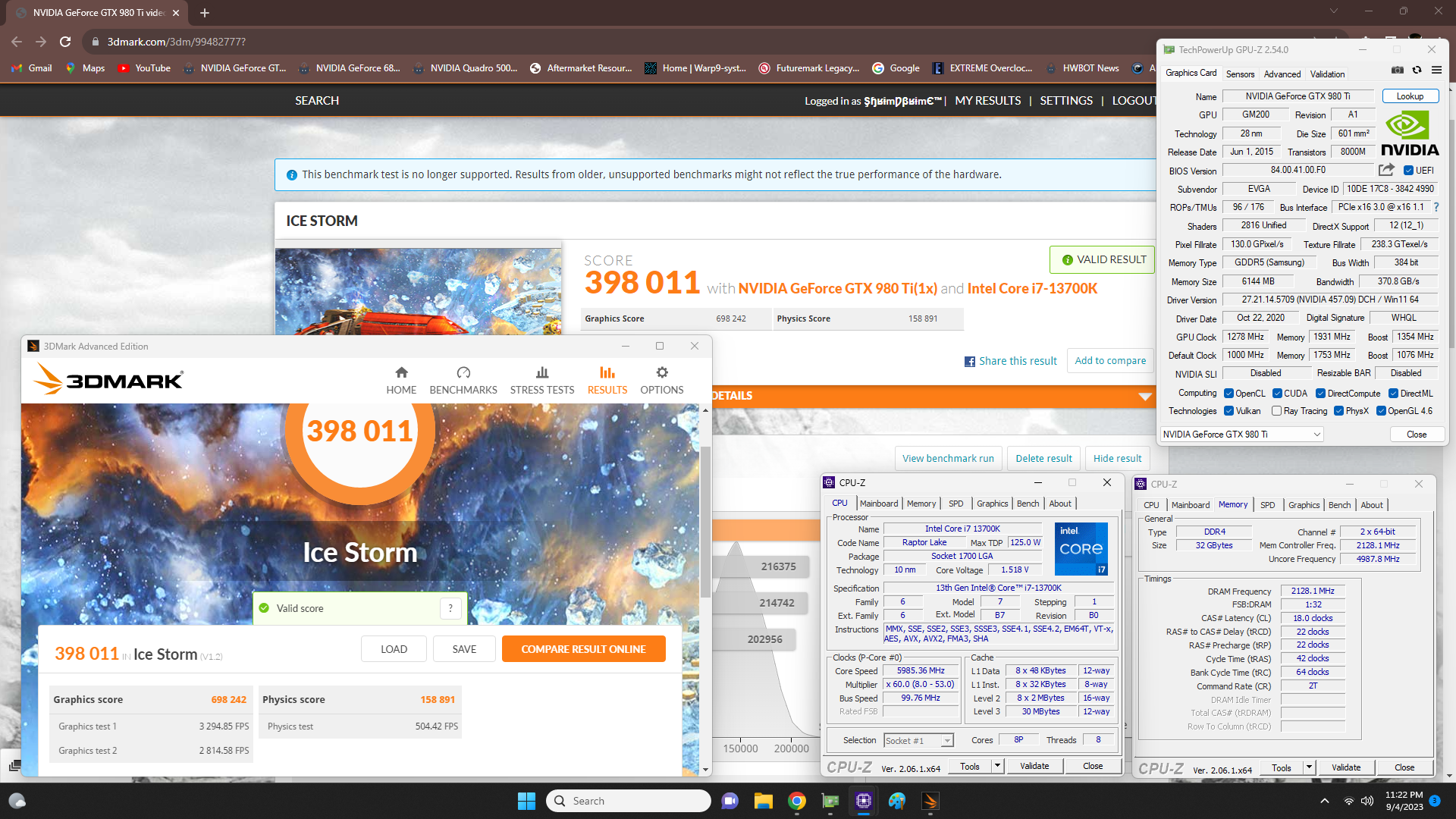Click the Facebook share icon

point(970,362)
